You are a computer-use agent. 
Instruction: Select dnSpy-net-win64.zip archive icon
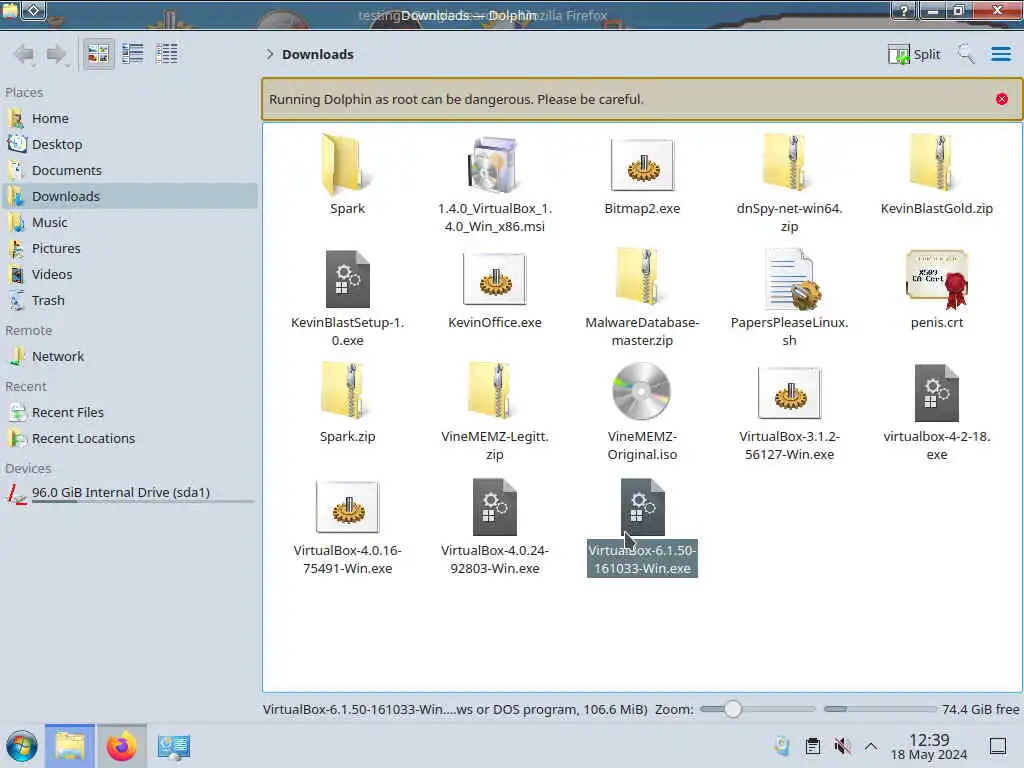(x=789, y=164)
